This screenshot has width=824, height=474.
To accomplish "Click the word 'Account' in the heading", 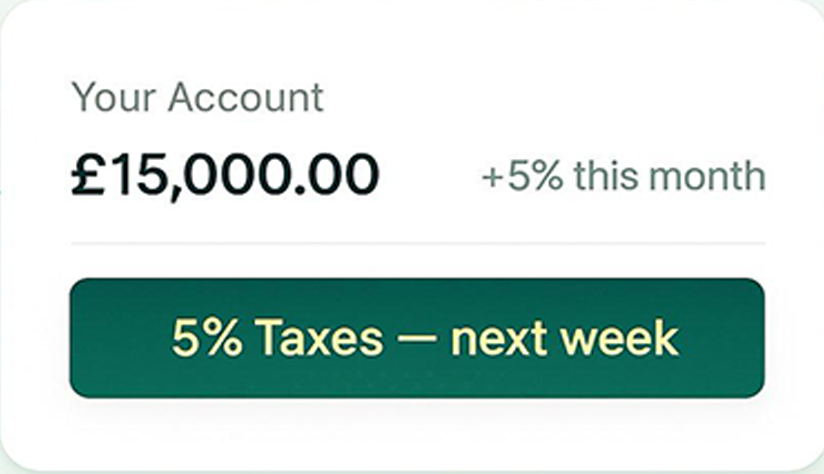I will (245, 98).
